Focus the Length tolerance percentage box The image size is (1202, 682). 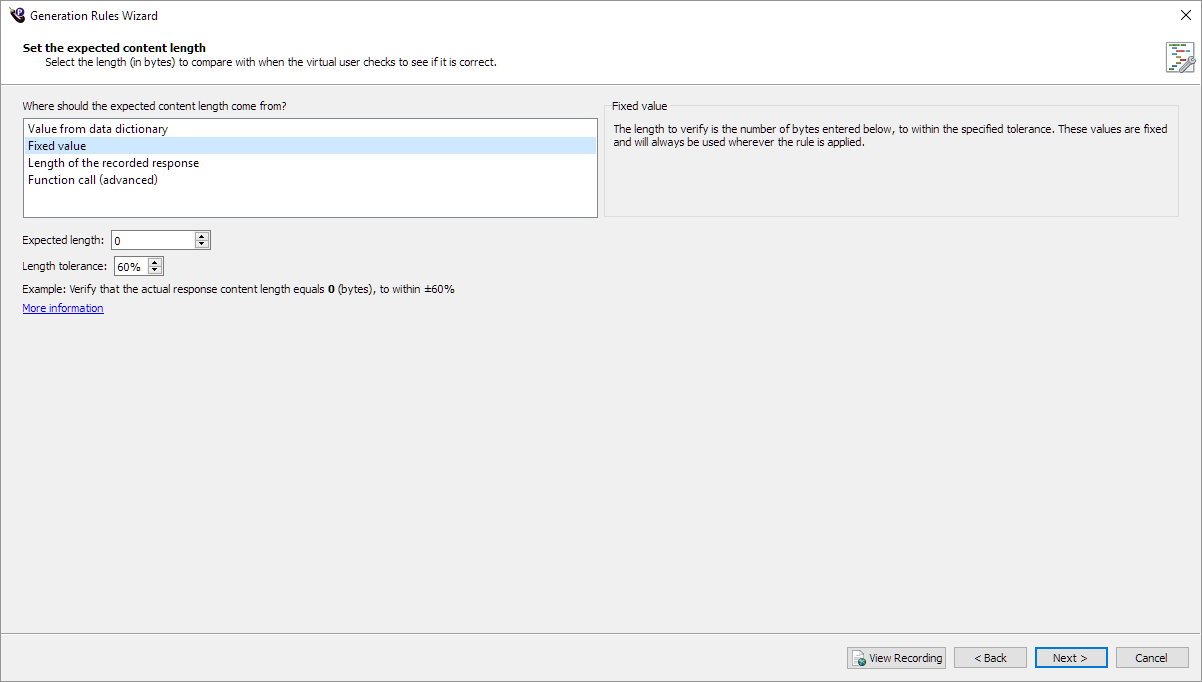coord(130,267)
